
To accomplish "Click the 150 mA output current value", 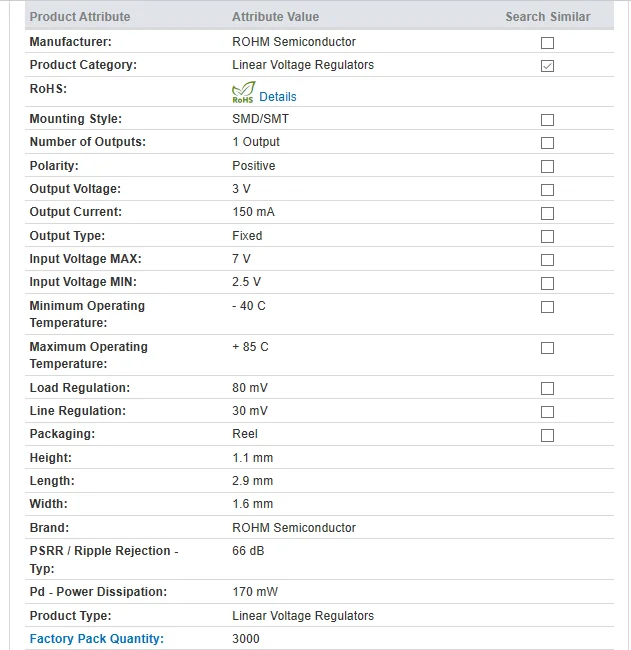I will (x=253, y=212).
